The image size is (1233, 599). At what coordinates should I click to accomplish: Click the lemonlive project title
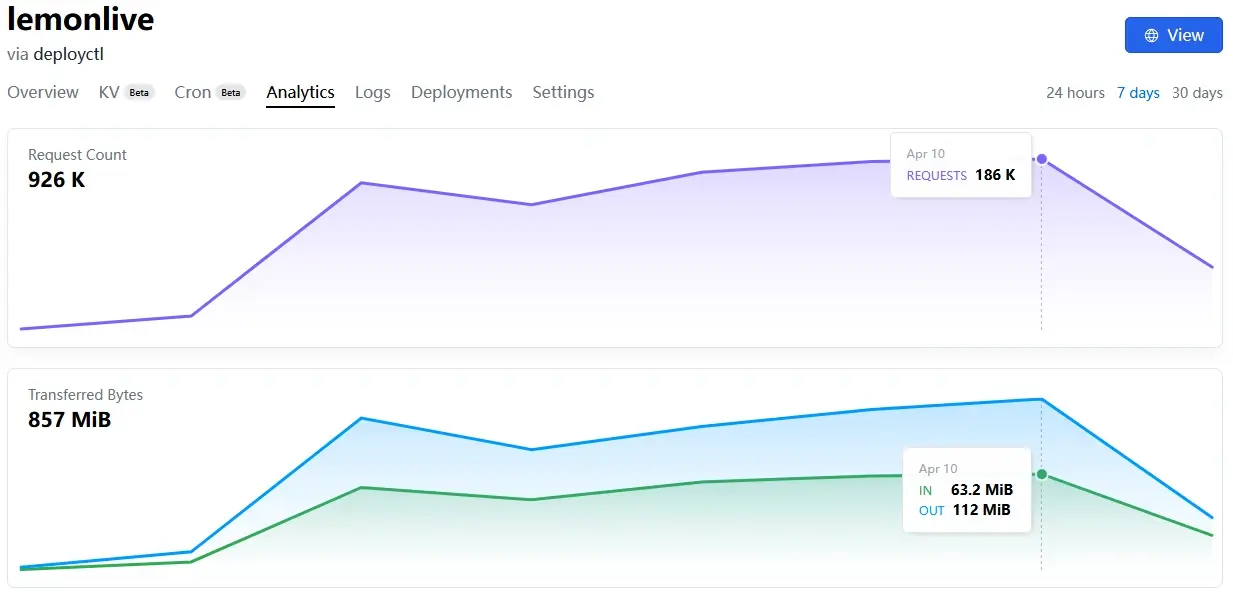(x=81, y=19)
